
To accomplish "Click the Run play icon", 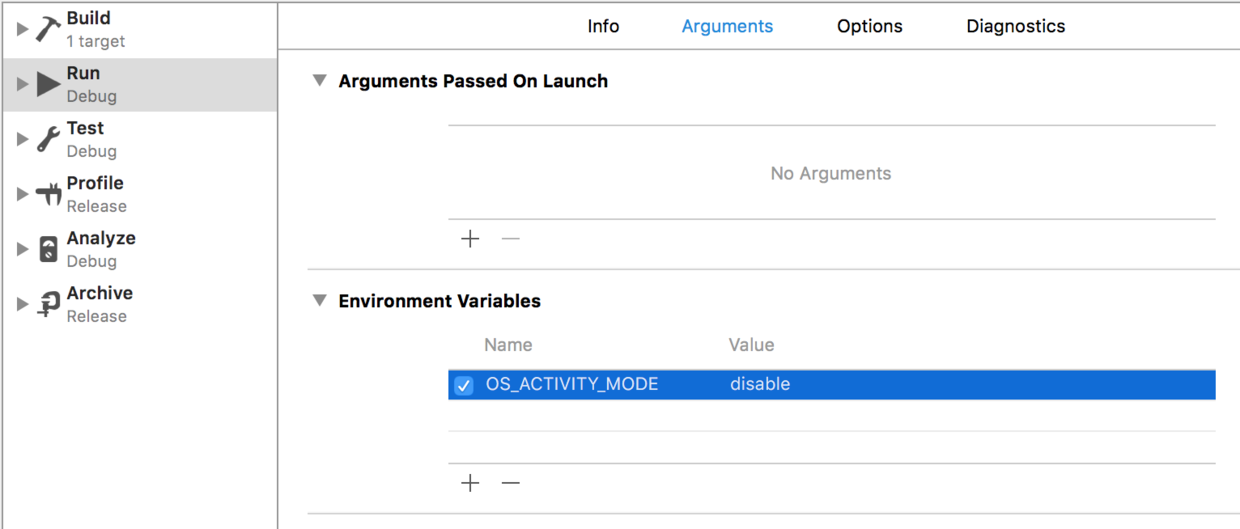I will [x=48, y=84].
